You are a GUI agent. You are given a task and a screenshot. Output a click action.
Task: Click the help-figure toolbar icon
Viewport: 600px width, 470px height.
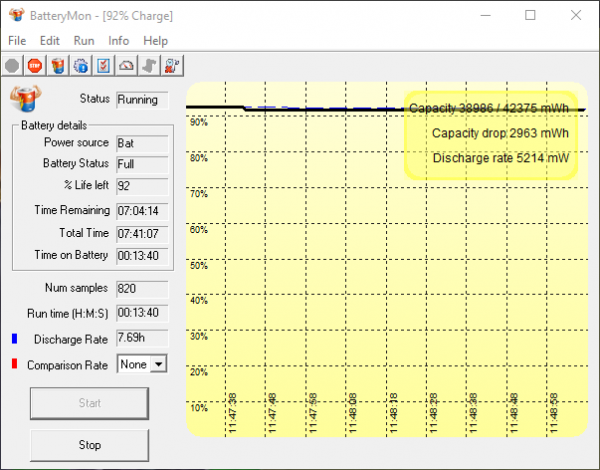click(x=172, y=66)
